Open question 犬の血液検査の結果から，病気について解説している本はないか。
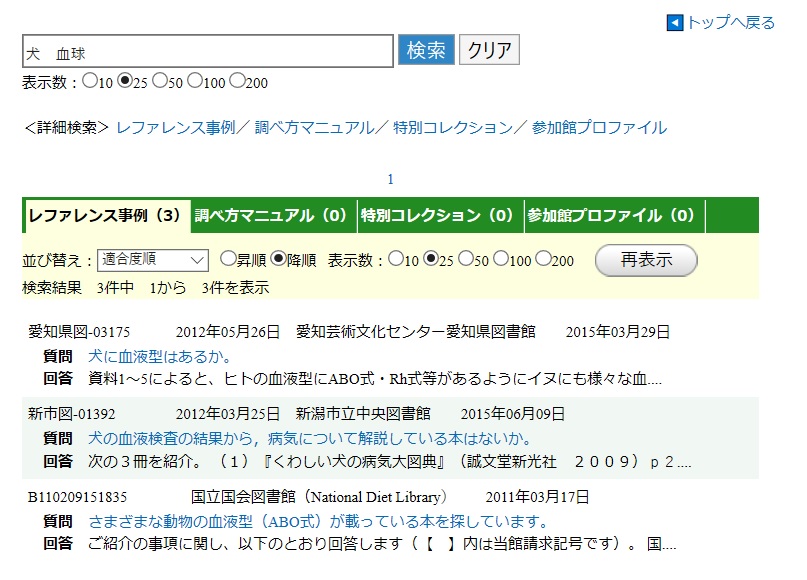Screen dimensions: 807x580 [309, 438]
